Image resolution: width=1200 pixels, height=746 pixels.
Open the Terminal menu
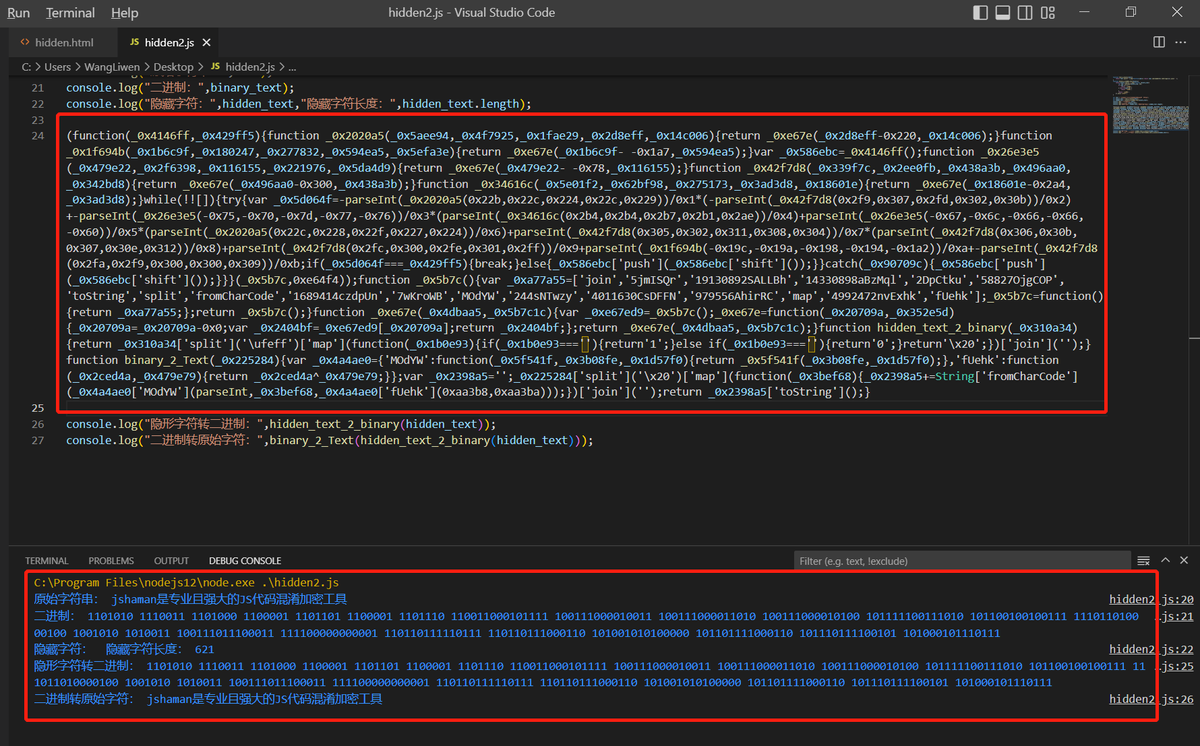(70, 13)
